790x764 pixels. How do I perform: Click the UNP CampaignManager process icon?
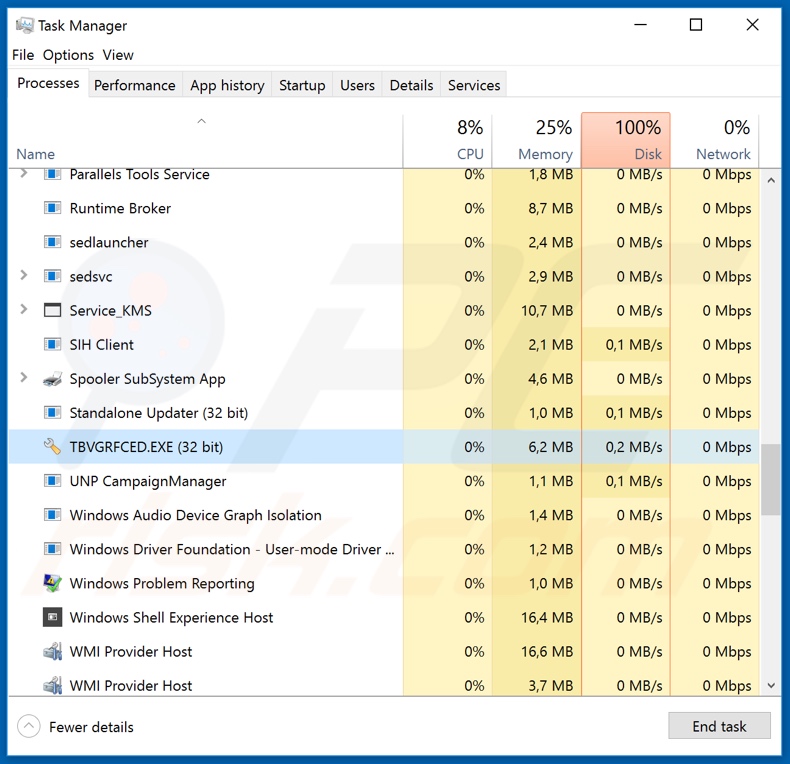pyautogui.click(x=52, y=481)
